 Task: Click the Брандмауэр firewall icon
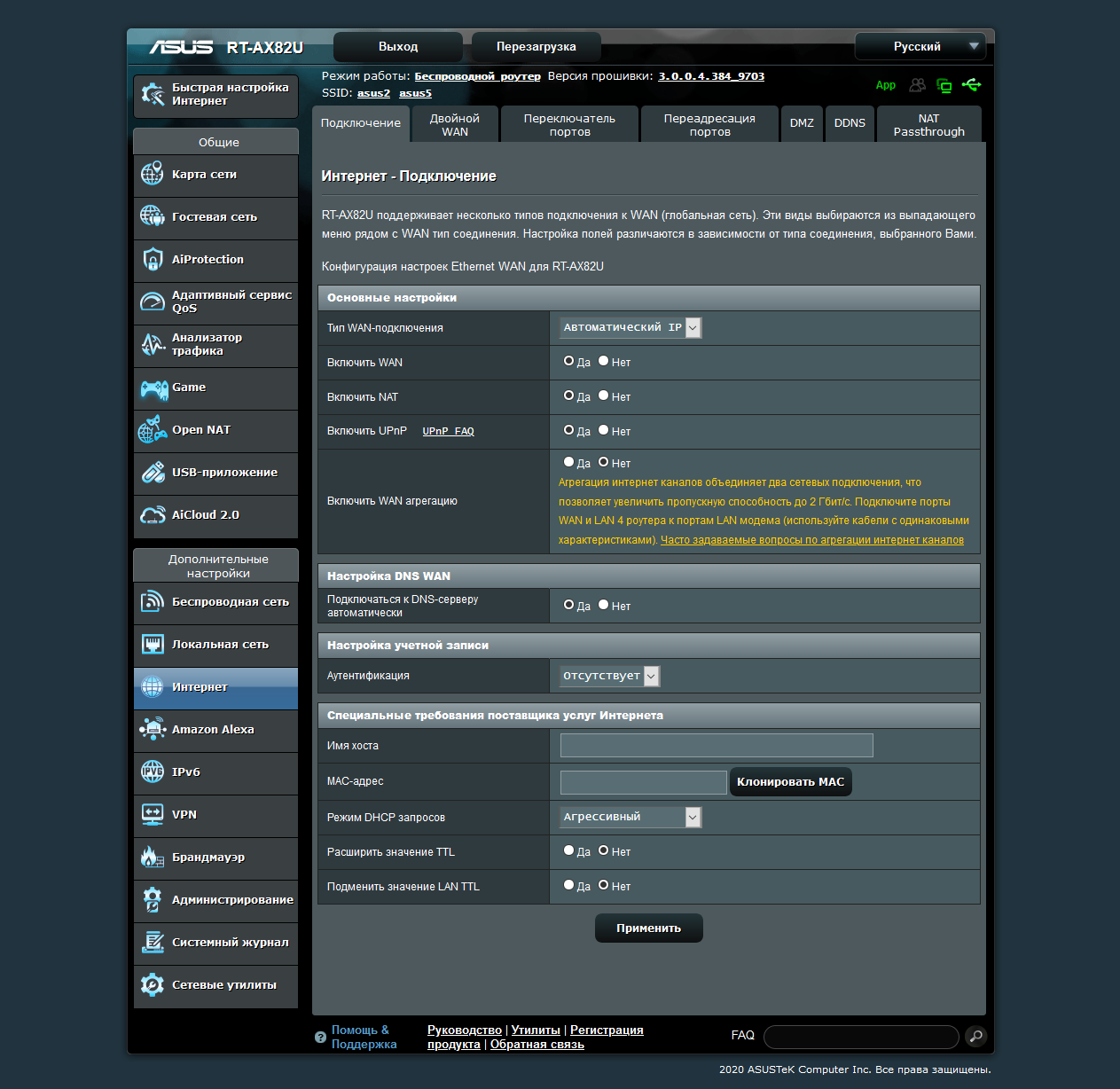pos(153,857)
